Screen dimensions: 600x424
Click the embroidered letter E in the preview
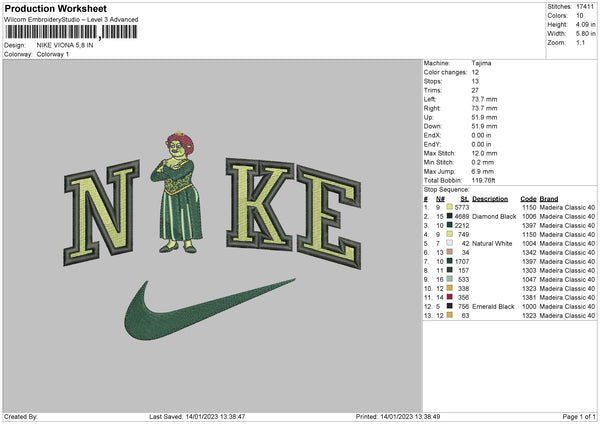[x=328, y=217]
